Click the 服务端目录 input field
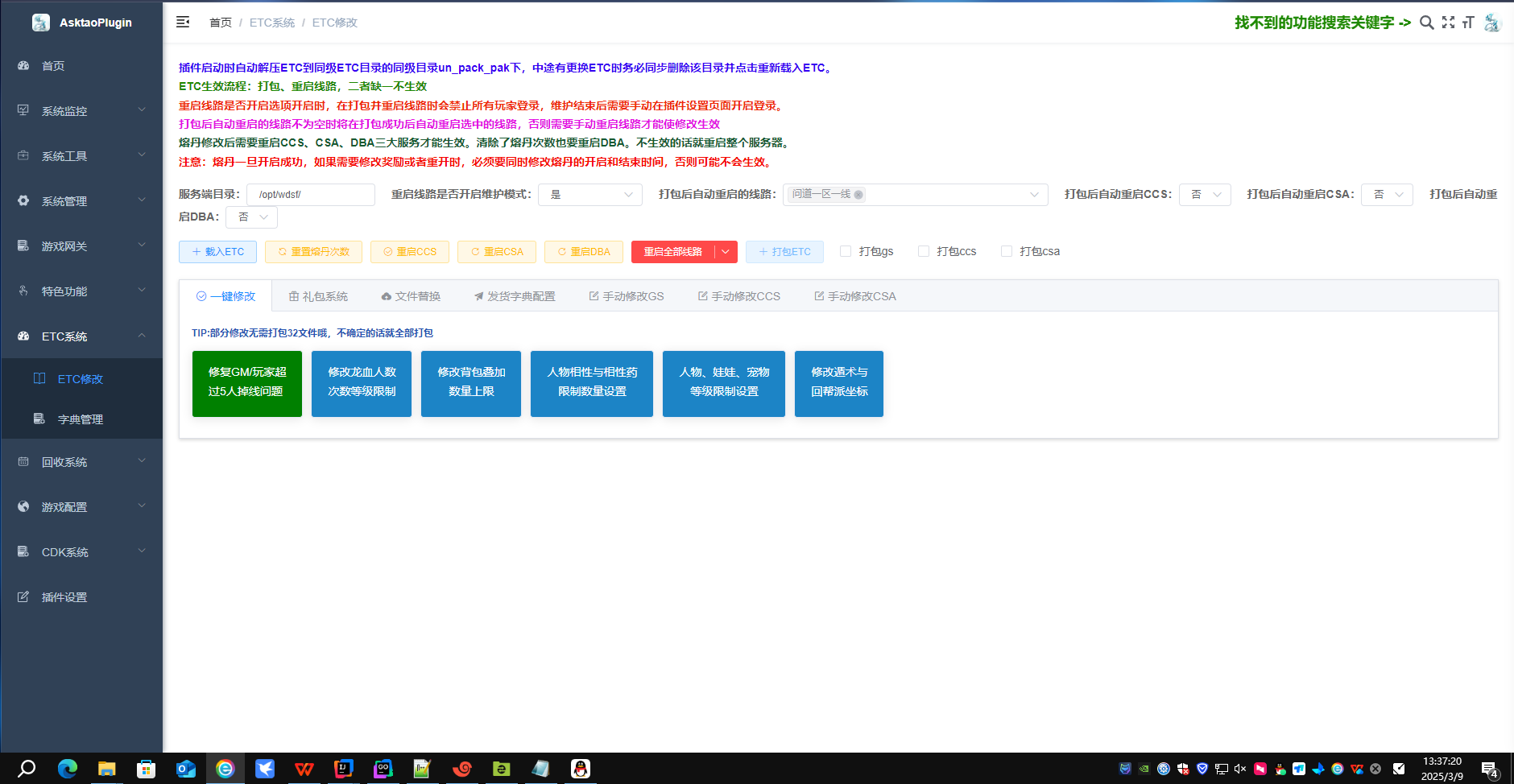Image resolution: width=1514 pixels, height=784 pixels. tap(310, 195)
